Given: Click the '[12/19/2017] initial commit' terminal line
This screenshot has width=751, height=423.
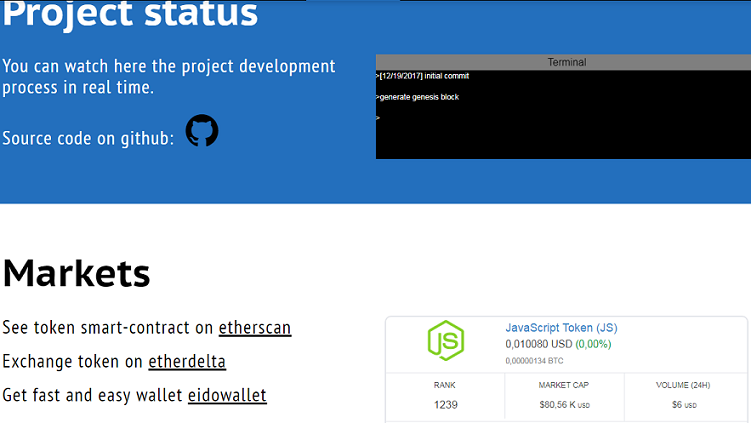Looking at the screenshot, I should (x=422, y=76).
